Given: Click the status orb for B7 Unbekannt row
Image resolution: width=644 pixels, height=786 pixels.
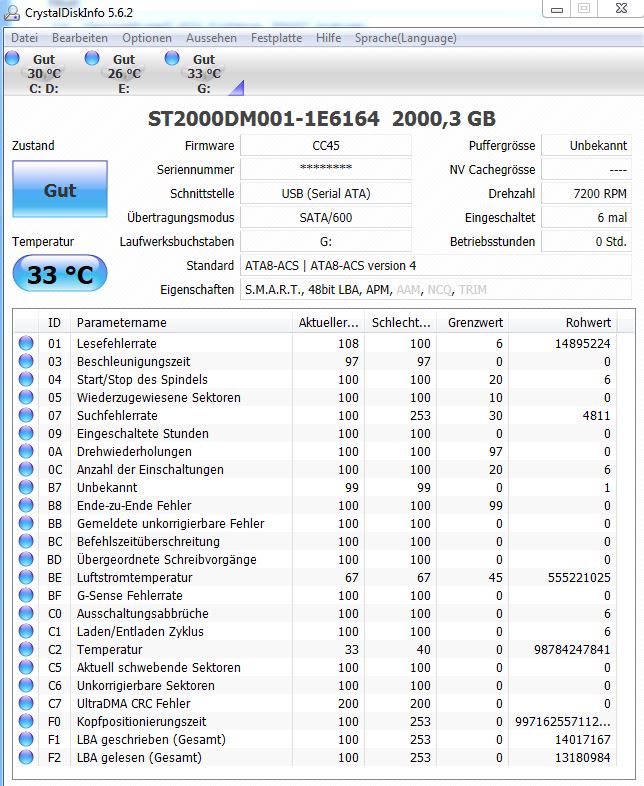Looking at the screenshot, I should tap(26, 487).
